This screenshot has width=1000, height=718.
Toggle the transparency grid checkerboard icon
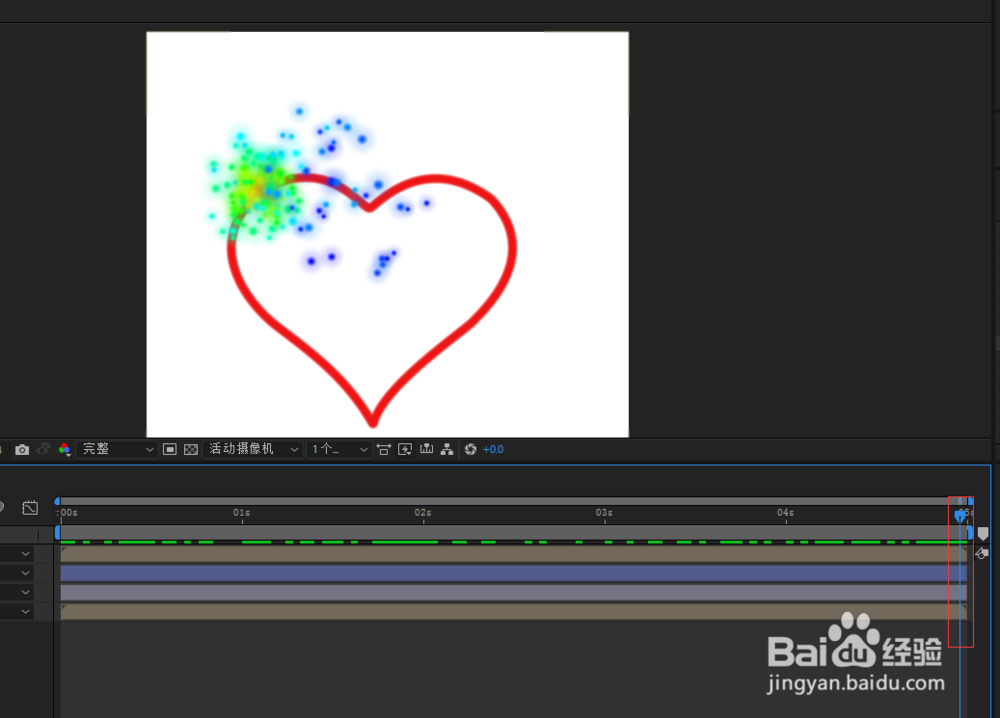click(191, 450)
